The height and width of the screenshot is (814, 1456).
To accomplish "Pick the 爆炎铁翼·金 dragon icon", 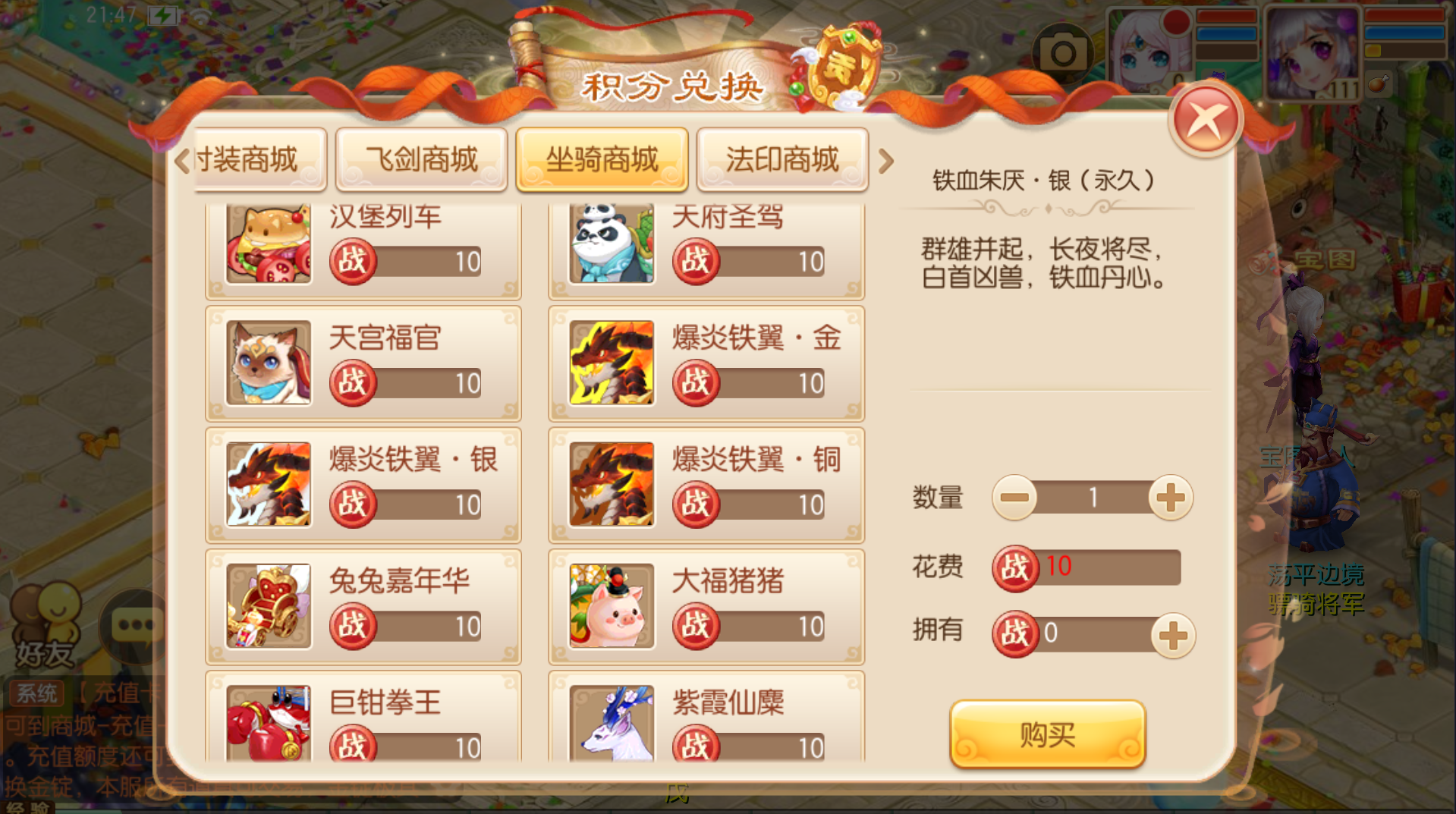I will coord(612,363).
